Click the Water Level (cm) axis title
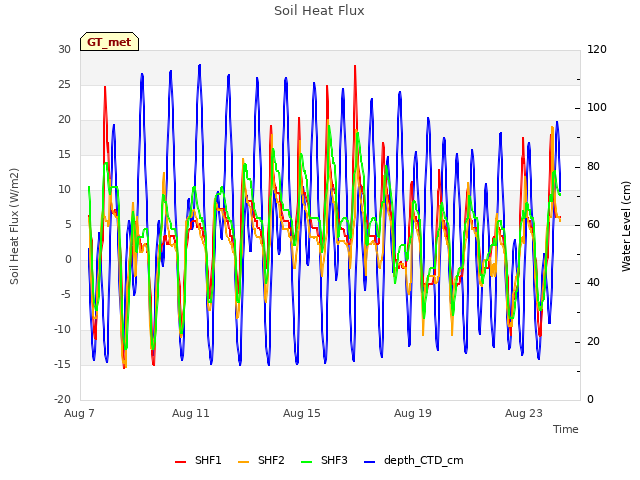The height and width of the screenshot is (480, 640). point(626,227)
